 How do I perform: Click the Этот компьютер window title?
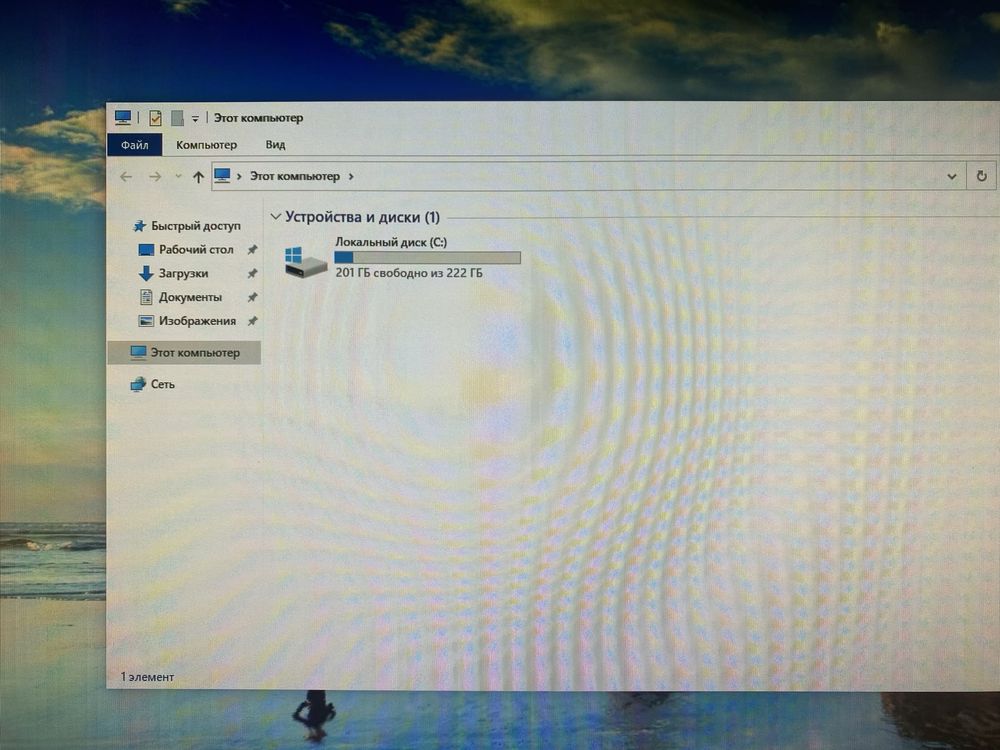(258, 118)
